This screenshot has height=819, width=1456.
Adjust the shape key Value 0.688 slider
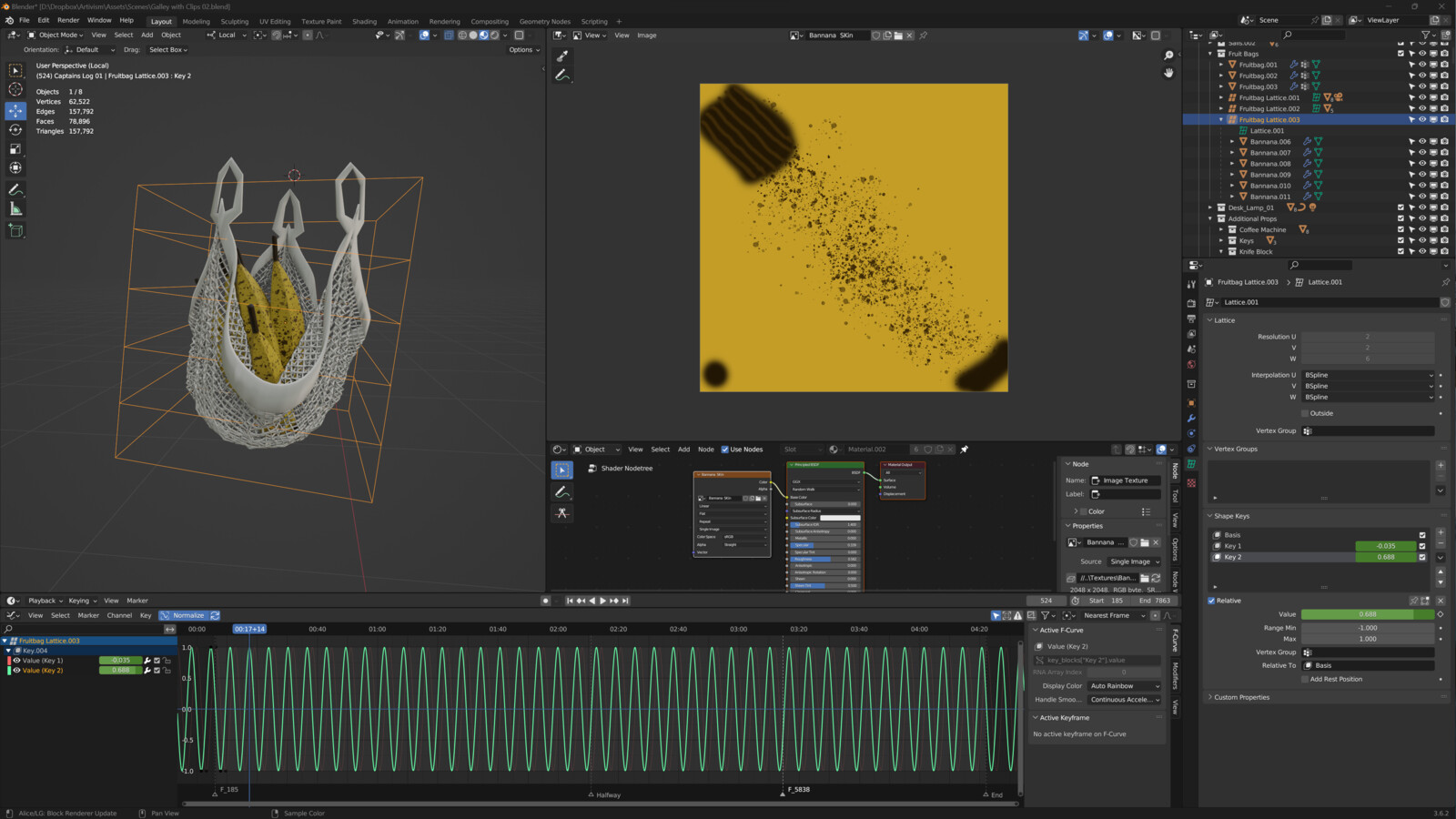click(x=1368, y=614)
